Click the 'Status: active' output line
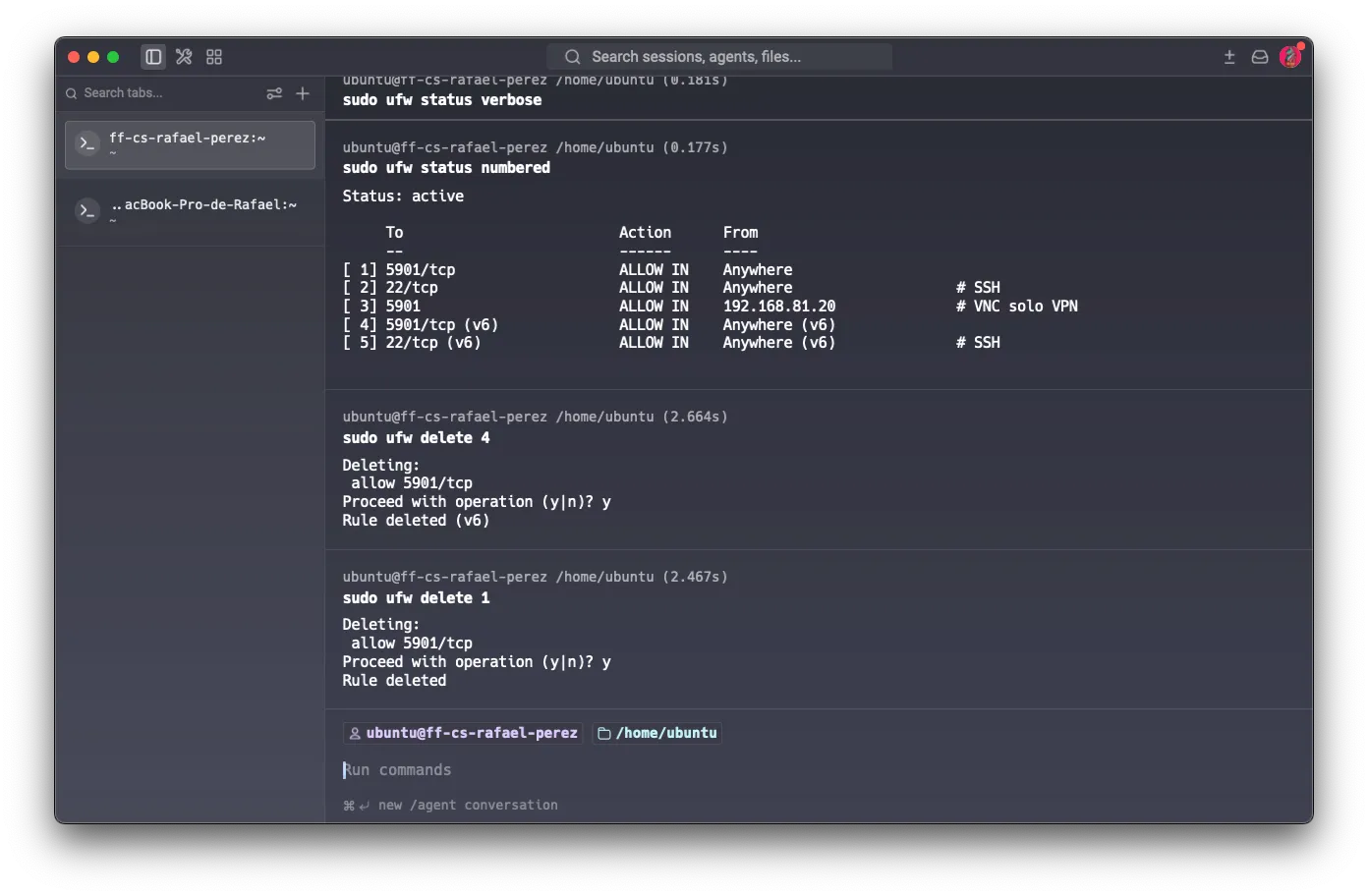Screen dimensions: 1368x896 pos(403,196)
